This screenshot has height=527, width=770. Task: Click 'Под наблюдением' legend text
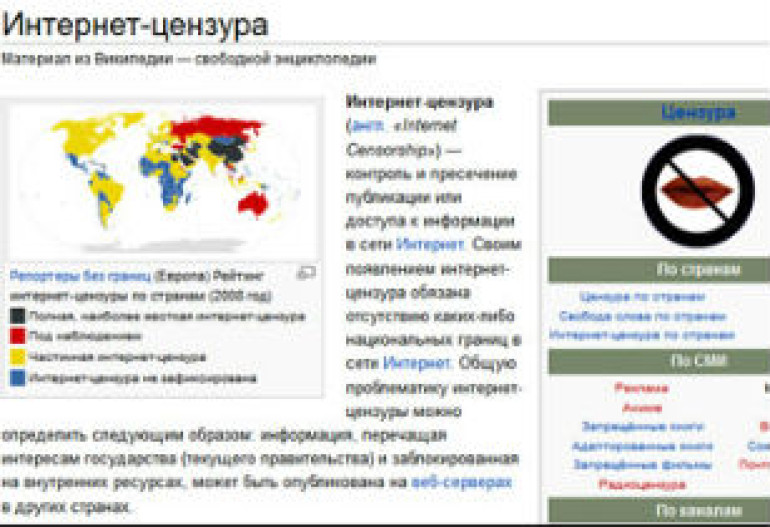click(85, 336)
